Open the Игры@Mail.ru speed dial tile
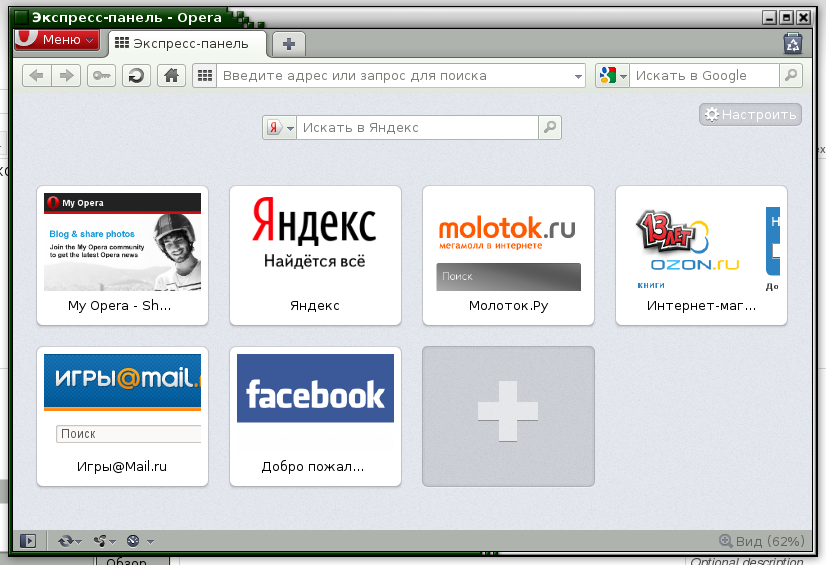The width and height of the screenshot is (826, 565). click(122, 416)
